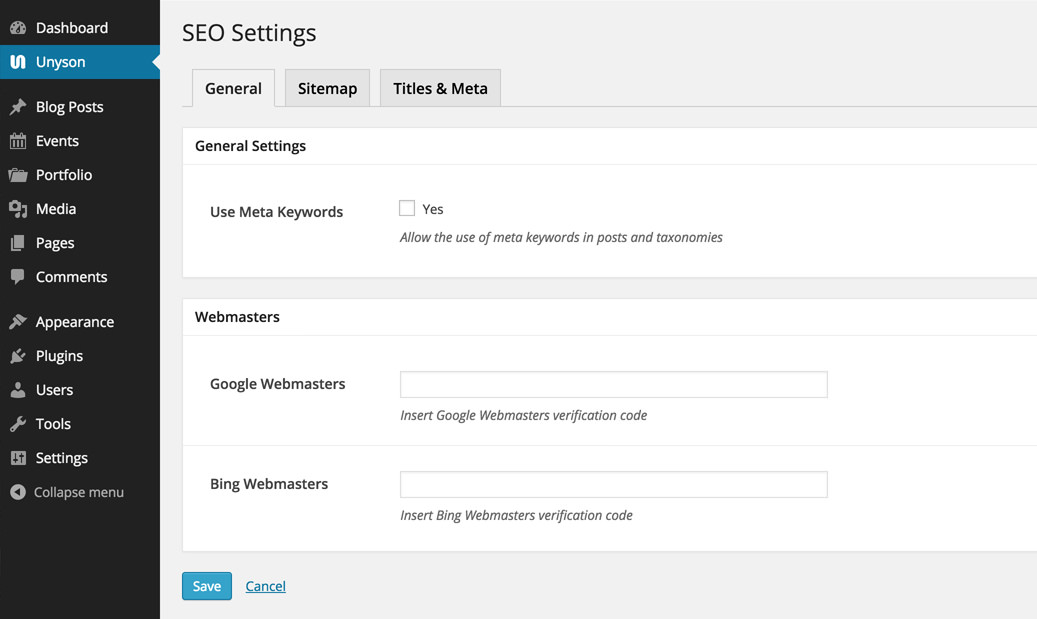Click the General Settings heading
The height and width of the screenshot is (619, 1037).
pos(251,145)
